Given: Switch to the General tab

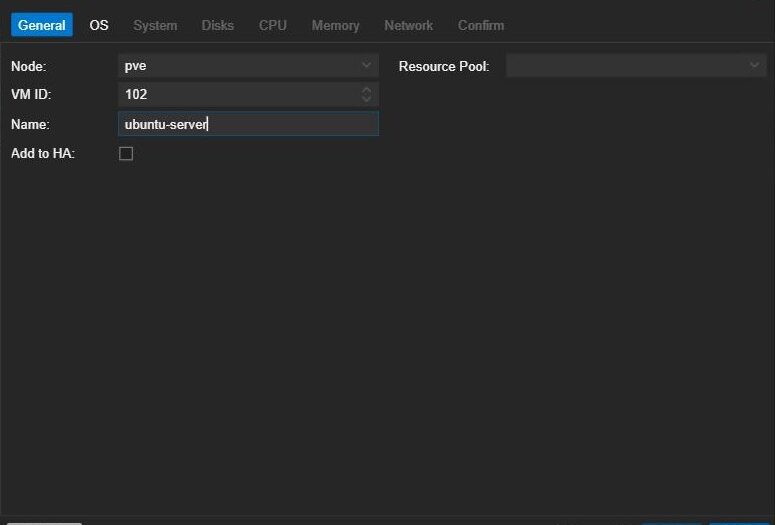Looking at the screenshot, I should 42,25.
